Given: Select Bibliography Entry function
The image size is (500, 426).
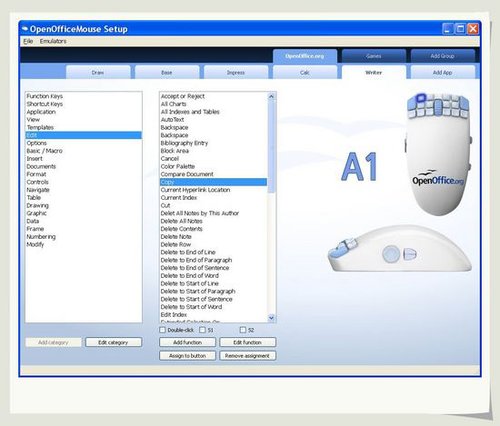Looking at the screenshot, I should click(x=184, y=143).
